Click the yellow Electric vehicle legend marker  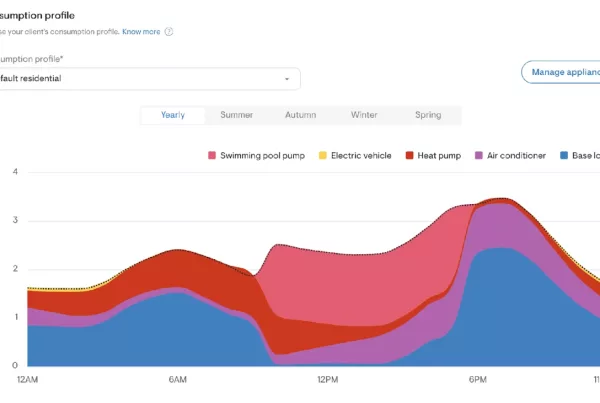pyautogui.click(x=322, y=156)
